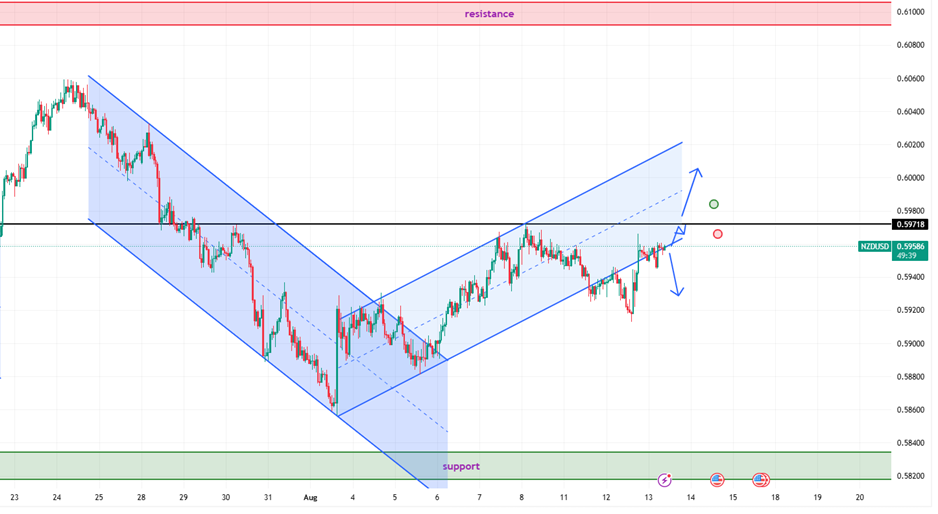Click the 0.59000 price axis label
Screen dimensions: 938x514
[910, 343]
